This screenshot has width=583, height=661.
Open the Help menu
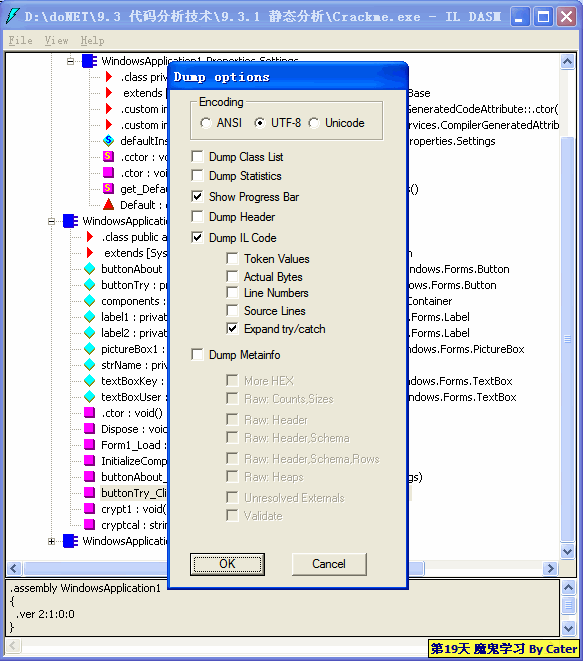tap(92, 40)
